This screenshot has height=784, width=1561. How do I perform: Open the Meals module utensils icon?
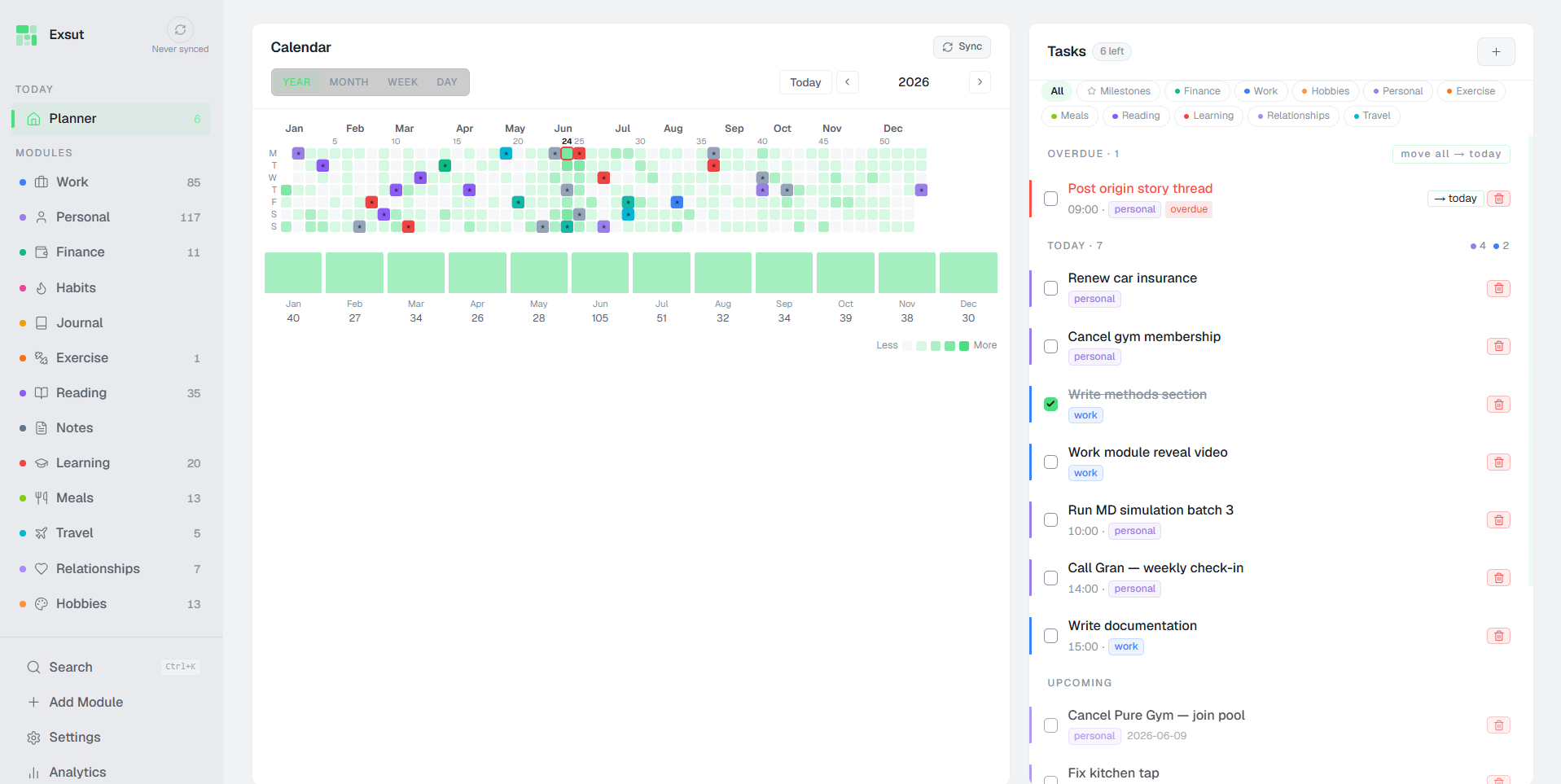click(42, 498)
